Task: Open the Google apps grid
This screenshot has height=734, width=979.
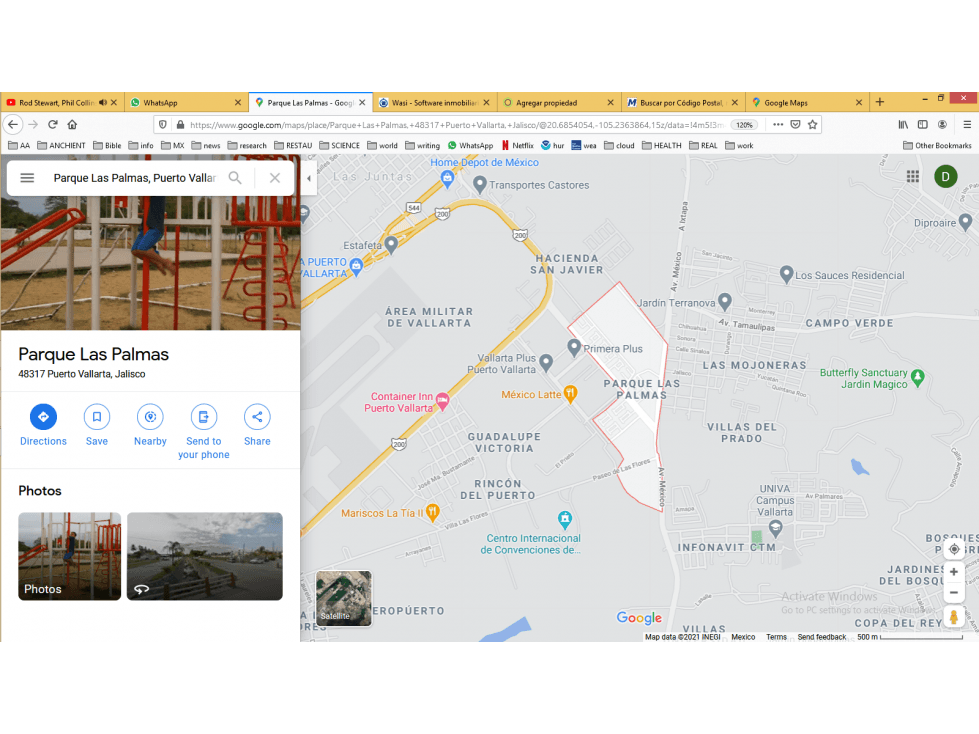Action: (912, 177)
